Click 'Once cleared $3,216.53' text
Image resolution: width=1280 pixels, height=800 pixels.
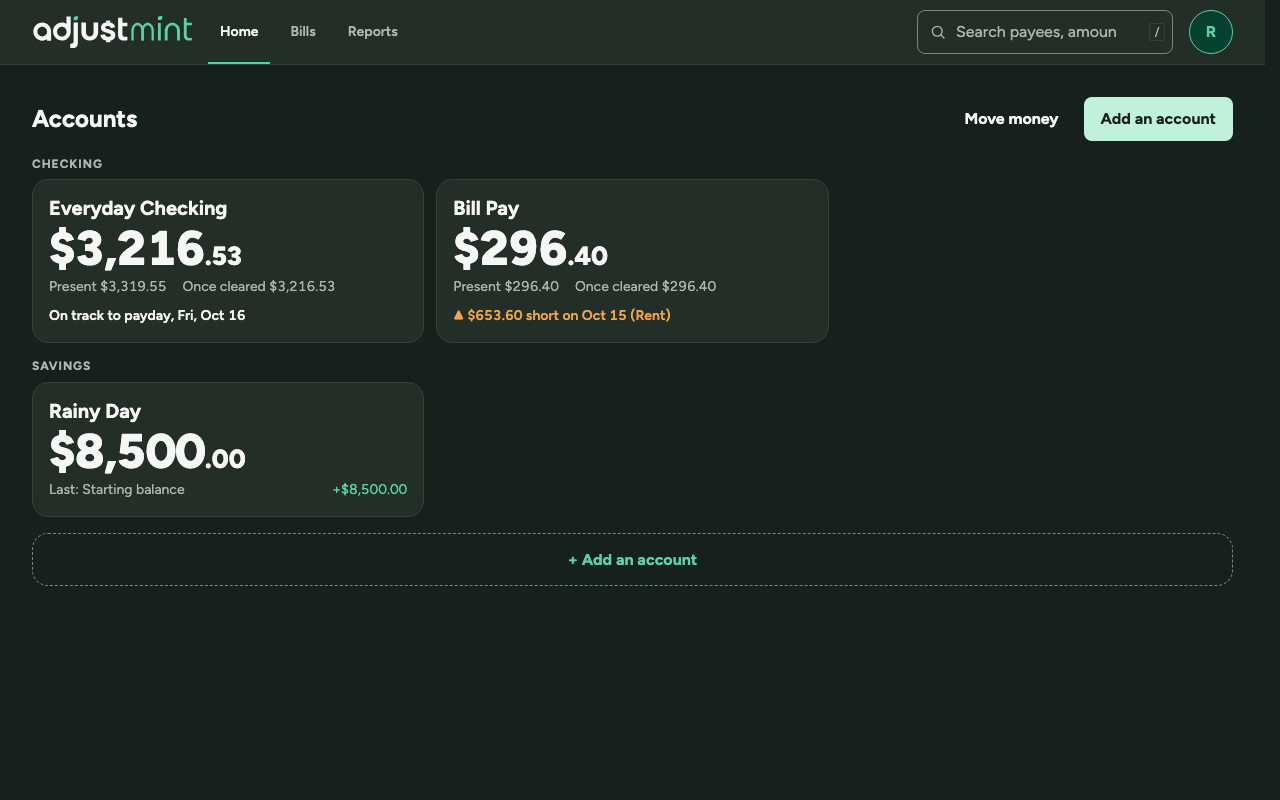259,286
